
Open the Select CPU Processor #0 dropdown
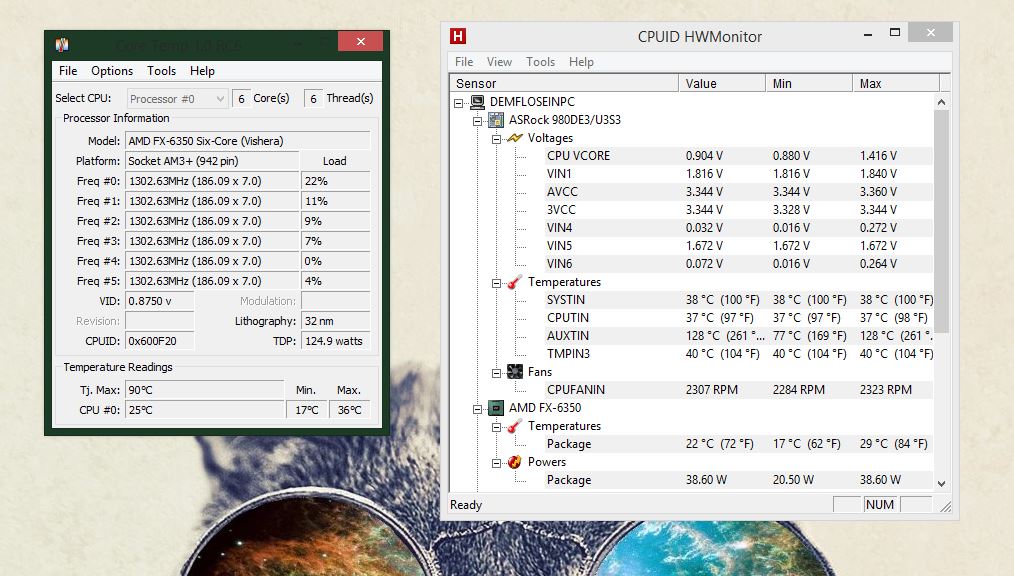(x=177, y=98)
